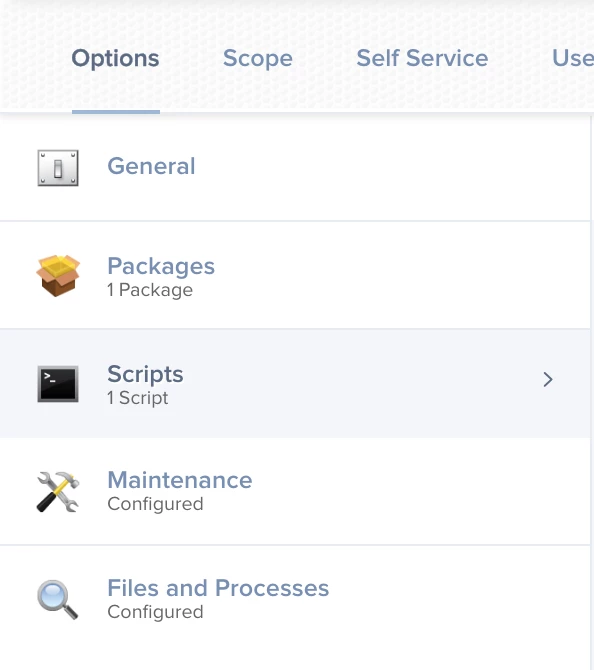Viewport: 594px width, 670px height.
Task: Expand Scripts using the right chevron arrow
Action: coord(547,379)
